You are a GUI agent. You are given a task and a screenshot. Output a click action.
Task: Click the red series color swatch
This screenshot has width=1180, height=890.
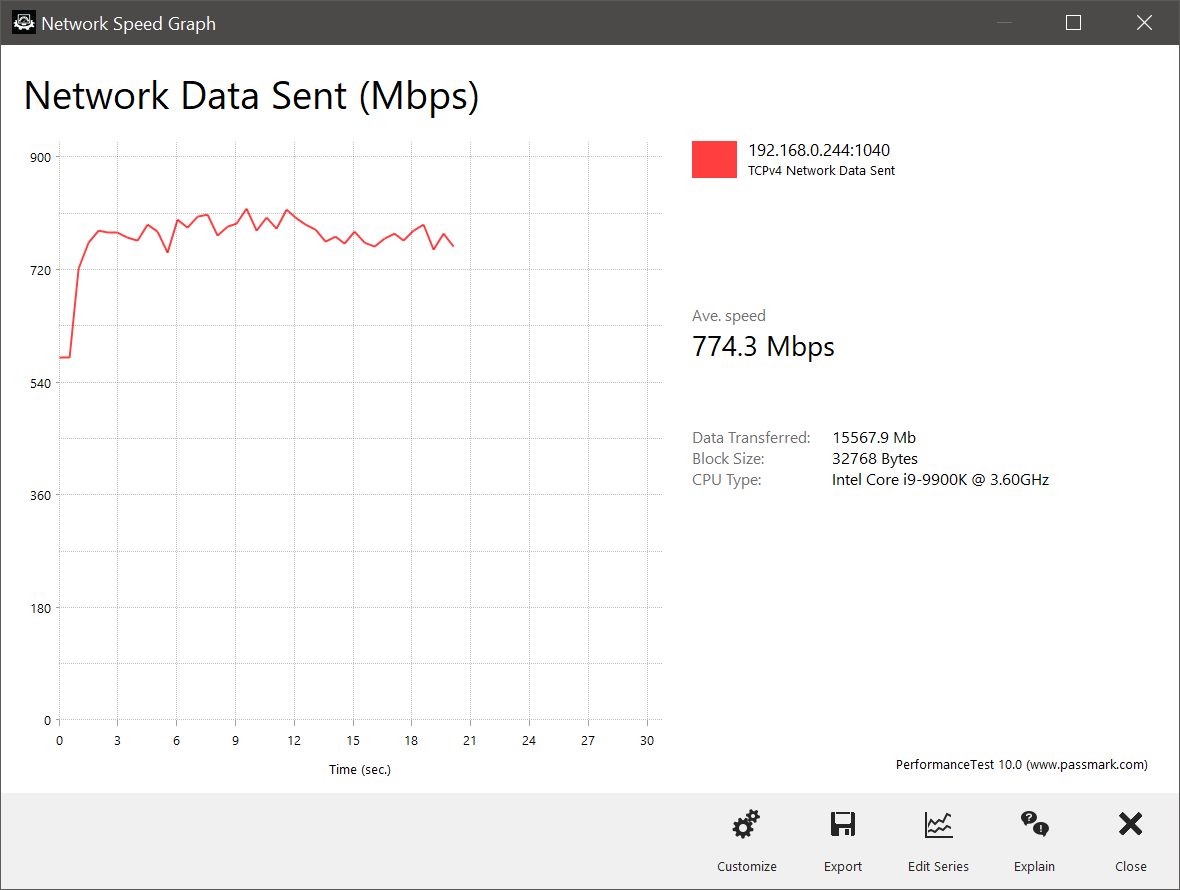click(x=714, y=159)
